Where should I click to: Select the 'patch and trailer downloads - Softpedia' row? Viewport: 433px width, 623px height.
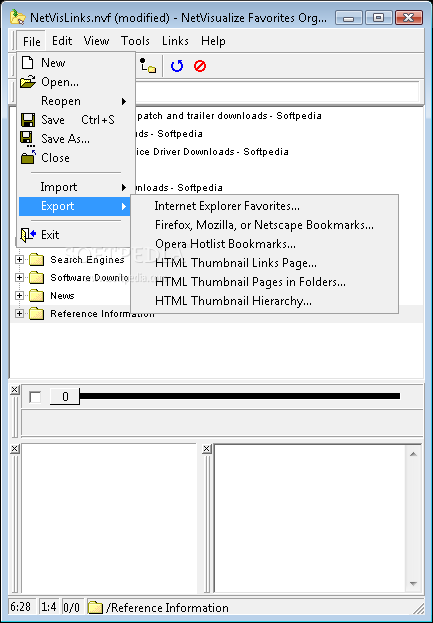pyautogui.click(x=229, y=116)
